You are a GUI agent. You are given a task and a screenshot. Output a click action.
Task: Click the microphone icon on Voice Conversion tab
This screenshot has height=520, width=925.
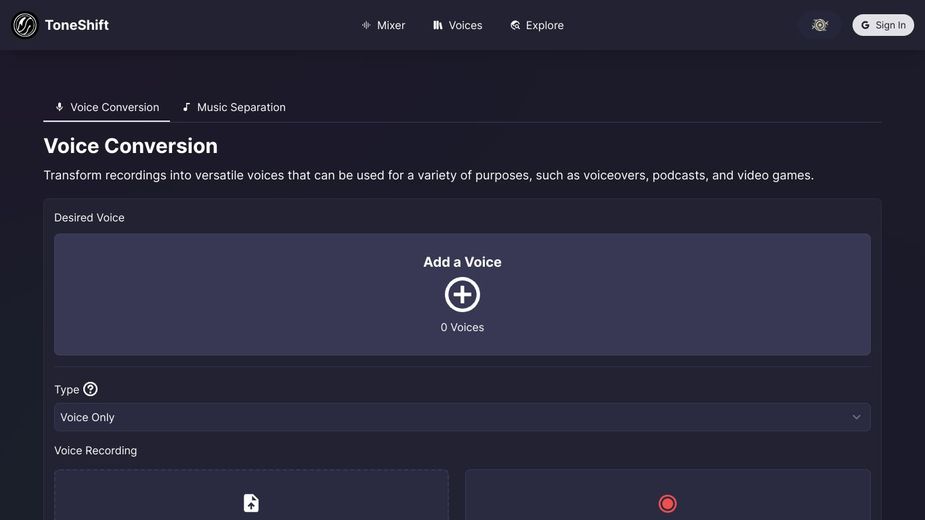click(60, 107)
